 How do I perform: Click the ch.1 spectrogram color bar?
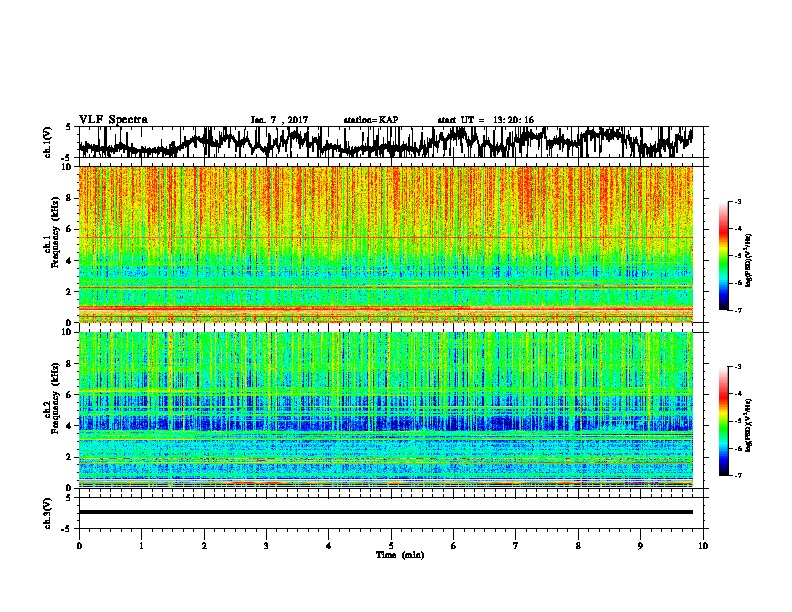[724, 256]
